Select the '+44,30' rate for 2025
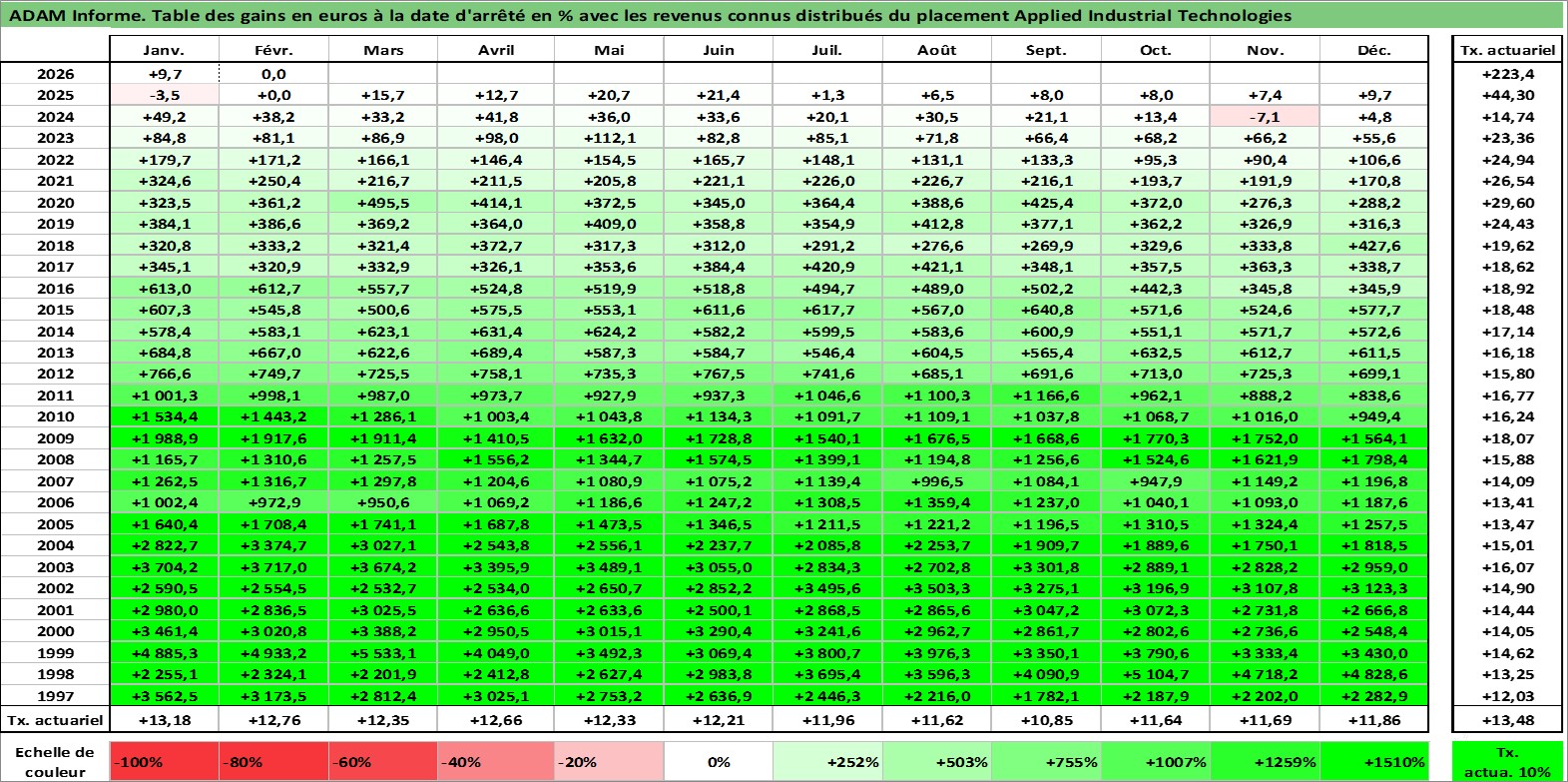The width and height of the screenshot is (1568, 782). point(1507,95)
